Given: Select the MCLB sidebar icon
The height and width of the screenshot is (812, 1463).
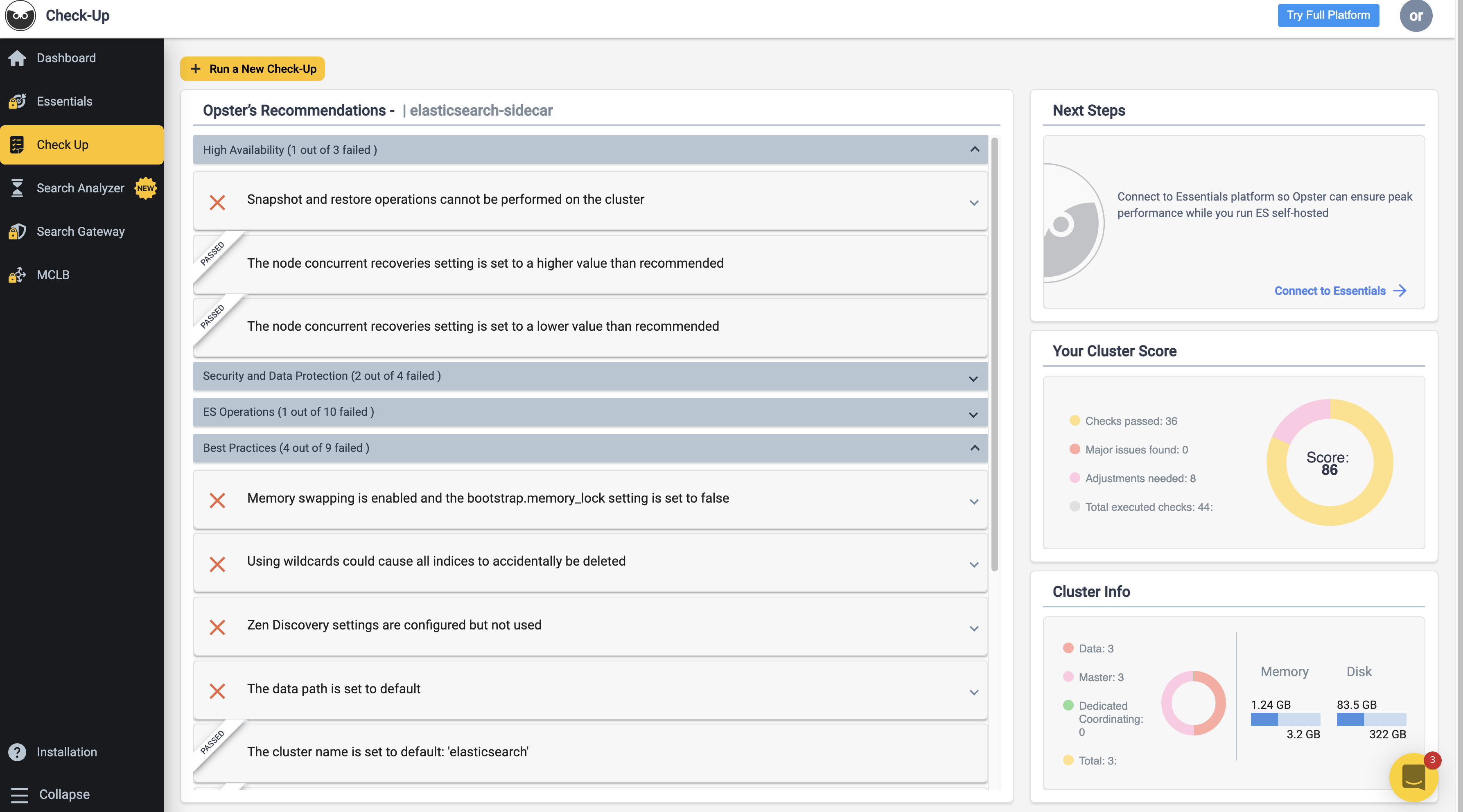Looking at the screenshot, I should pos(17,275).
